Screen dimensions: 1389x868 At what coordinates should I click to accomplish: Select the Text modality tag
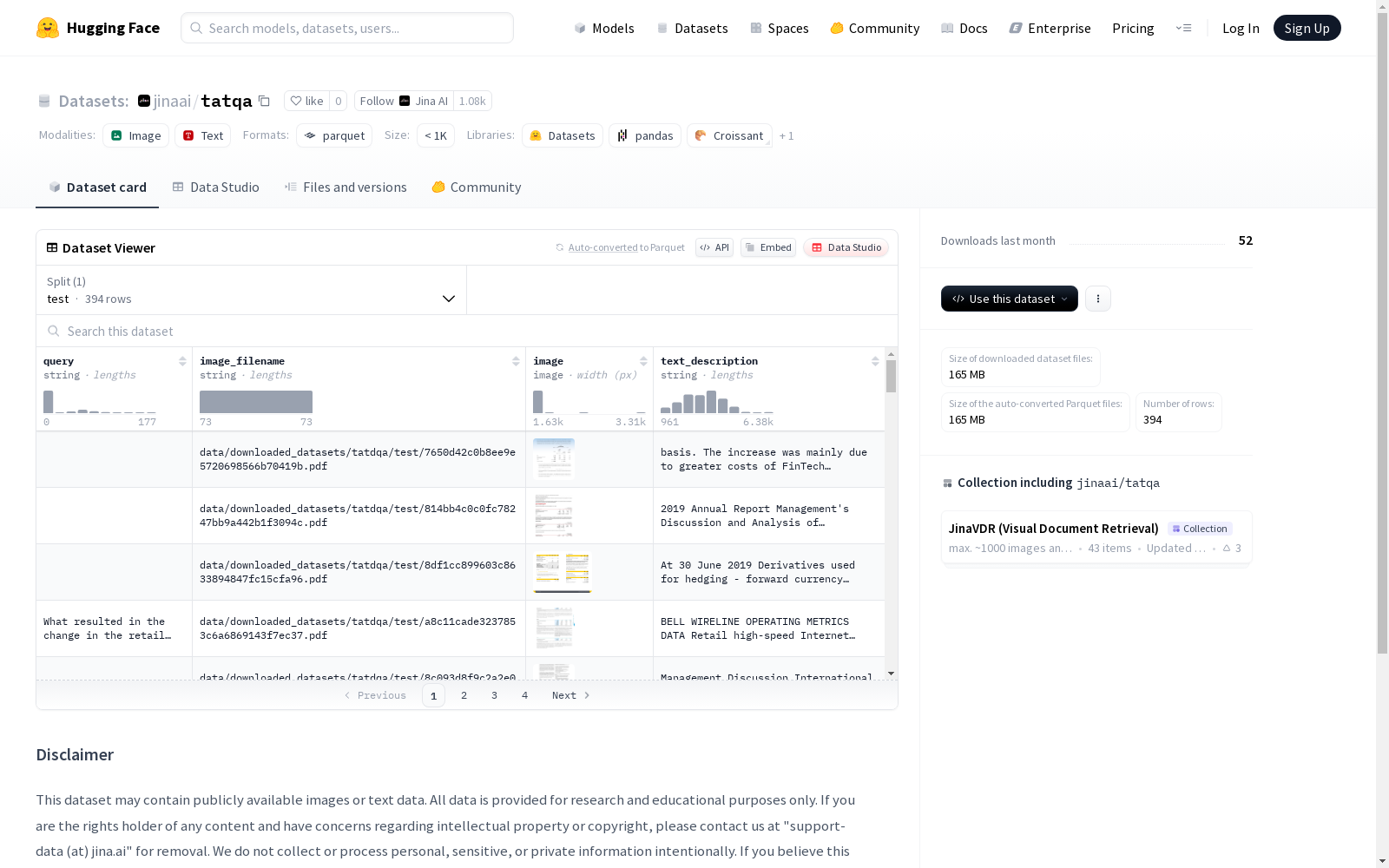(x=203, y=135)
